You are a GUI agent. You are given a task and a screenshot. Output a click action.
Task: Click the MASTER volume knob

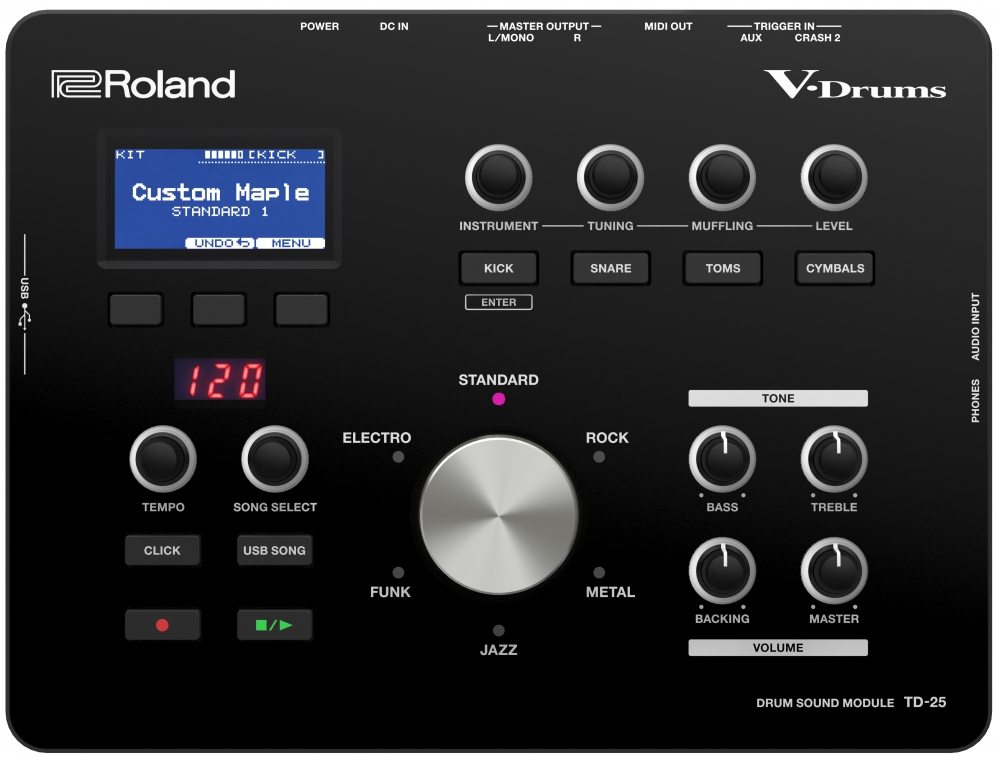[x=834, y=571]
